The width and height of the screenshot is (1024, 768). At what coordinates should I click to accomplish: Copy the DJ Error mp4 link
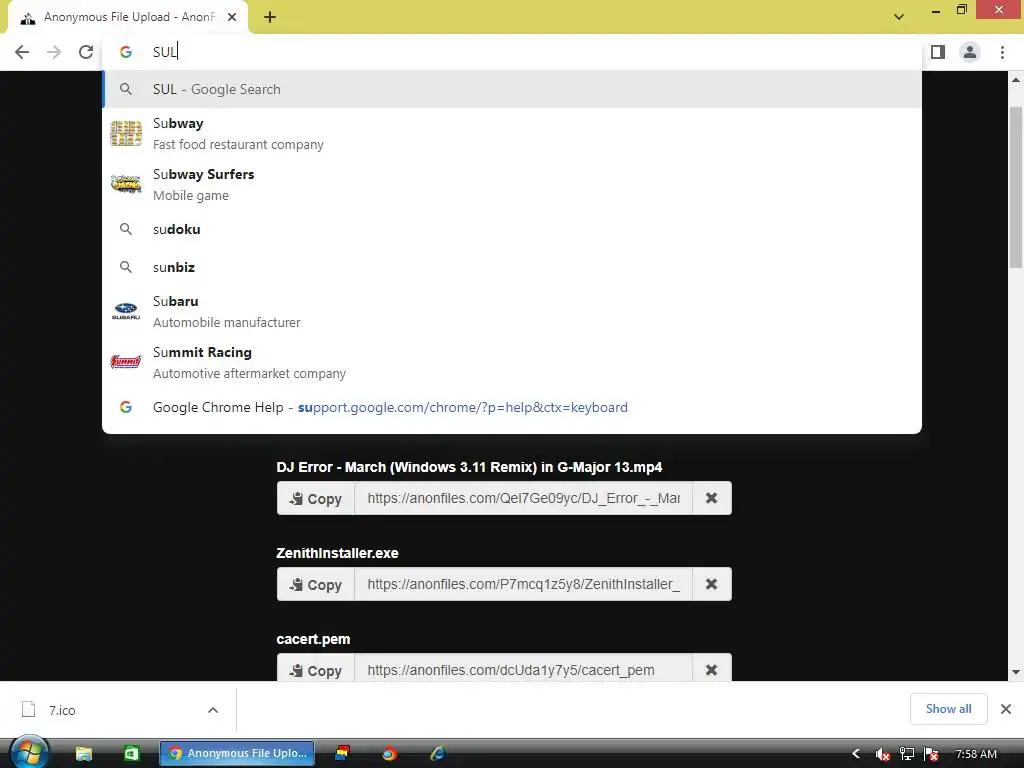[x=315, y=498]
